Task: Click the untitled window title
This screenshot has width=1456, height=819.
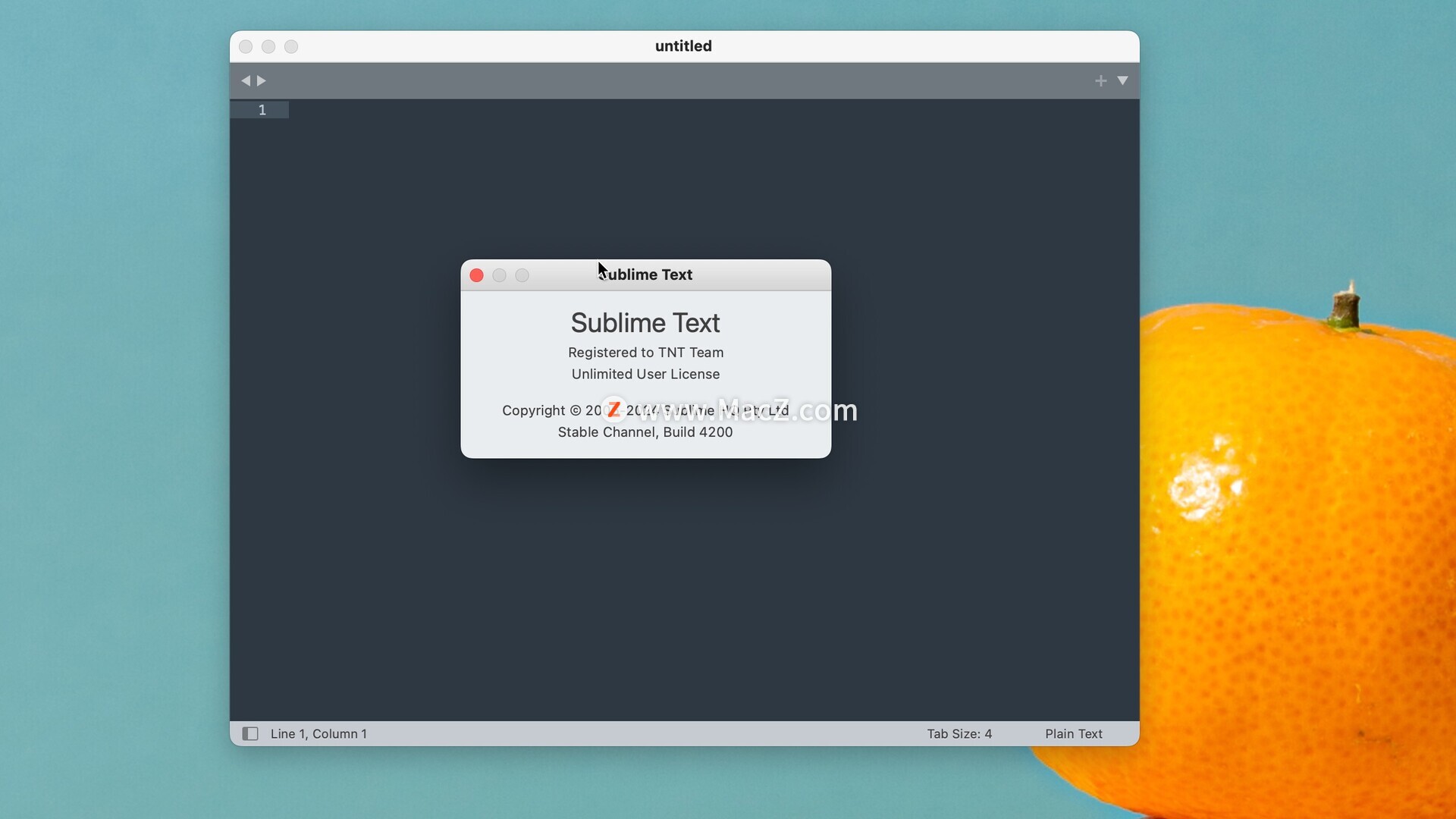Action: point(683,46)
